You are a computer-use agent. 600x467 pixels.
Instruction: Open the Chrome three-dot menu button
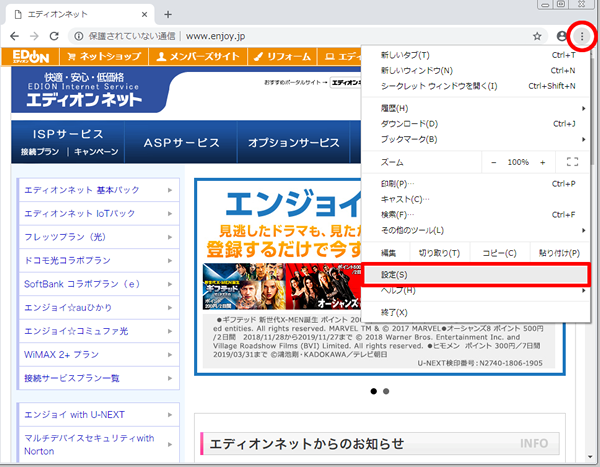582,36
